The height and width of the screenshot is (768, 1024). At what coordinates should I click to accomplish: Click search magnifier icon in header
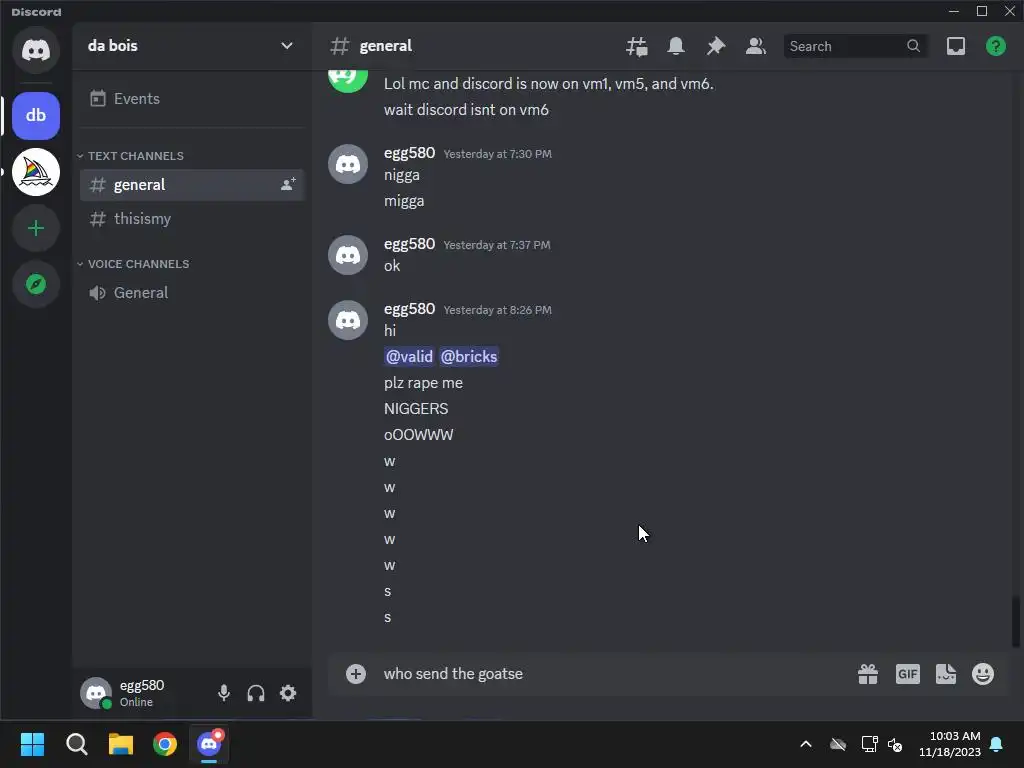[914, 46]
